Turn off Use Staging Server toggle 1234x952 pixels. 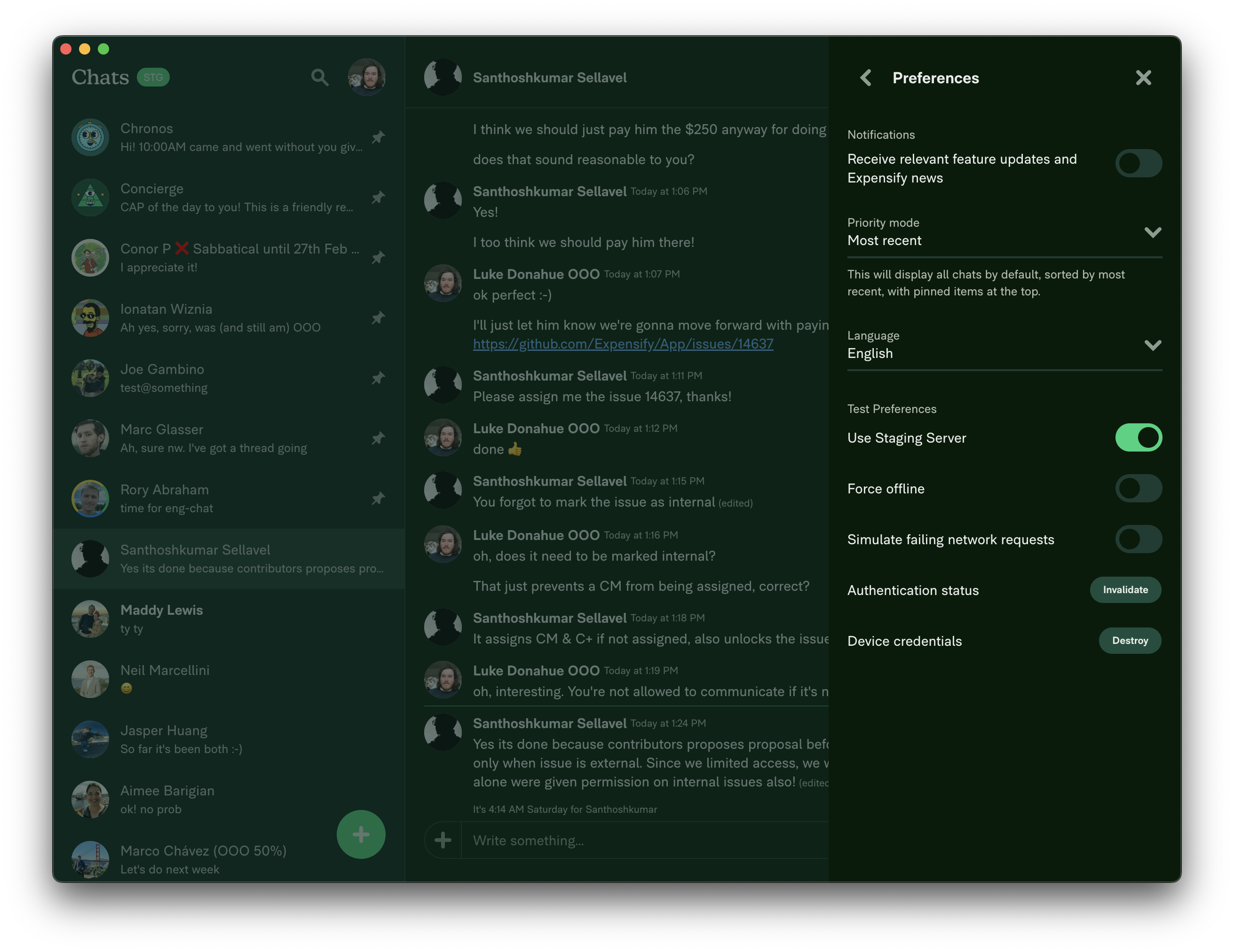pyautogui.click(x=1138, y=438)
